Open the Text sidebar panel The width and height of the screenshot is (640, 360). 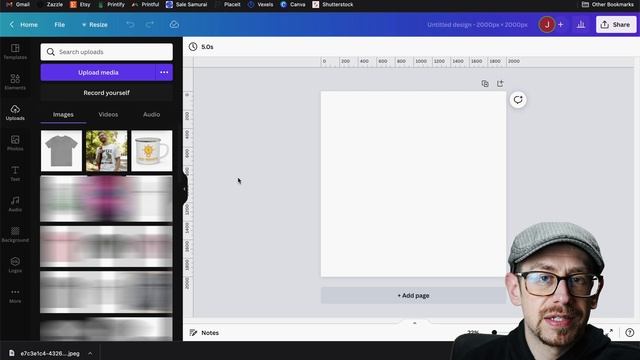[15, 173]
